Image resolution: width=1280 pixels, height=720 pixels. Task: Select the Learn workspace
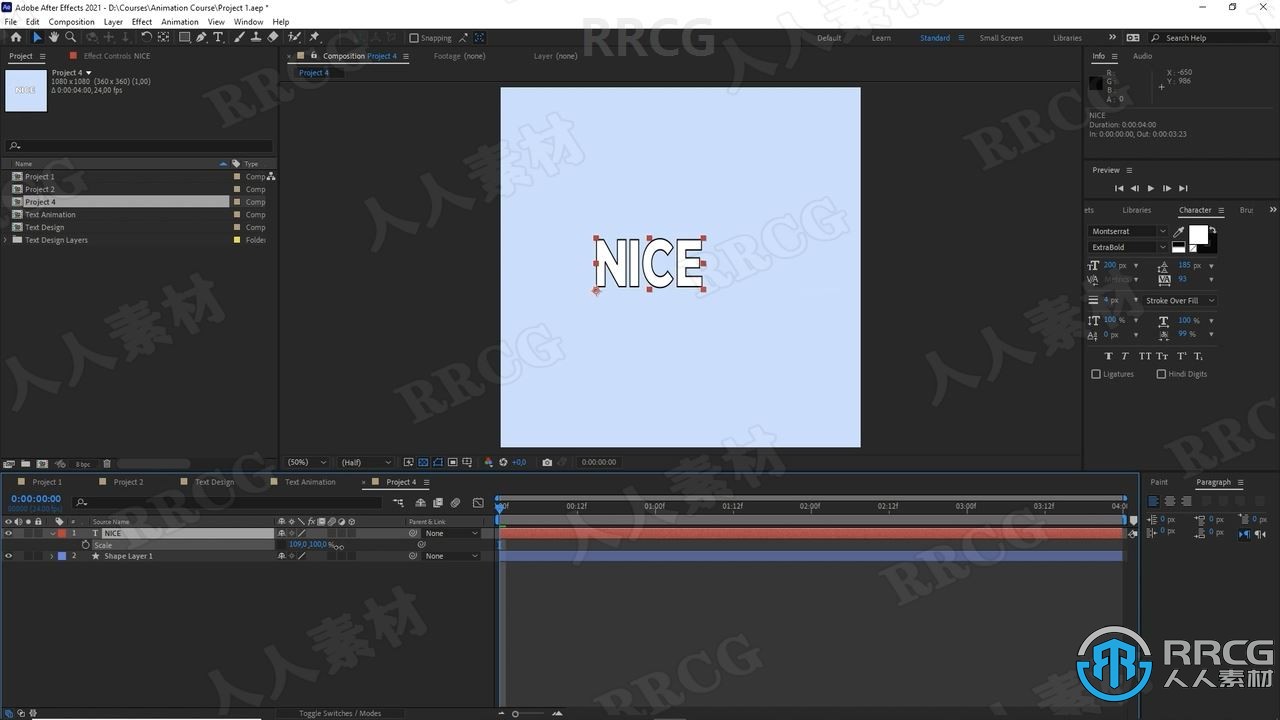[x=881, y=38]
